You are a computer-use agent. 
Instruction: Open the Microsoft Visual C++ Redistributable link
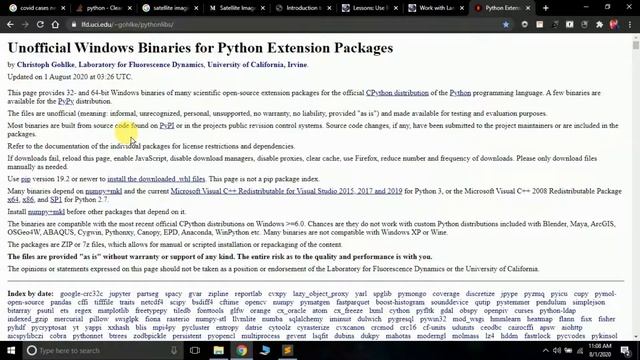(286, 191)
